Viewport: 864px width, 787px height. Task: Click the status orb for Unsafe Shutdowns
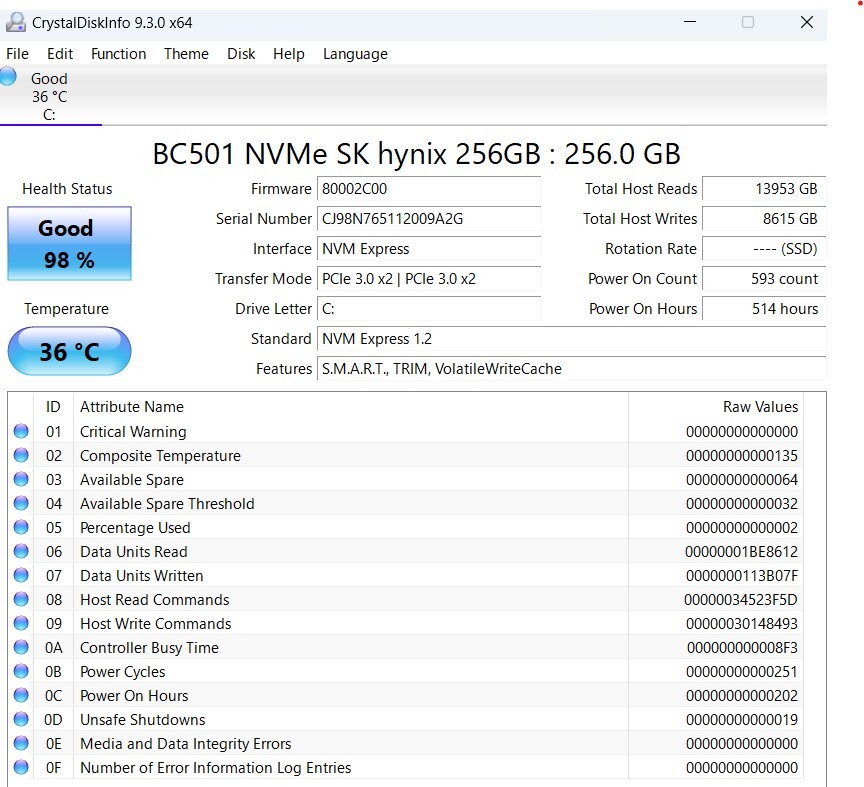click(21, 720)
